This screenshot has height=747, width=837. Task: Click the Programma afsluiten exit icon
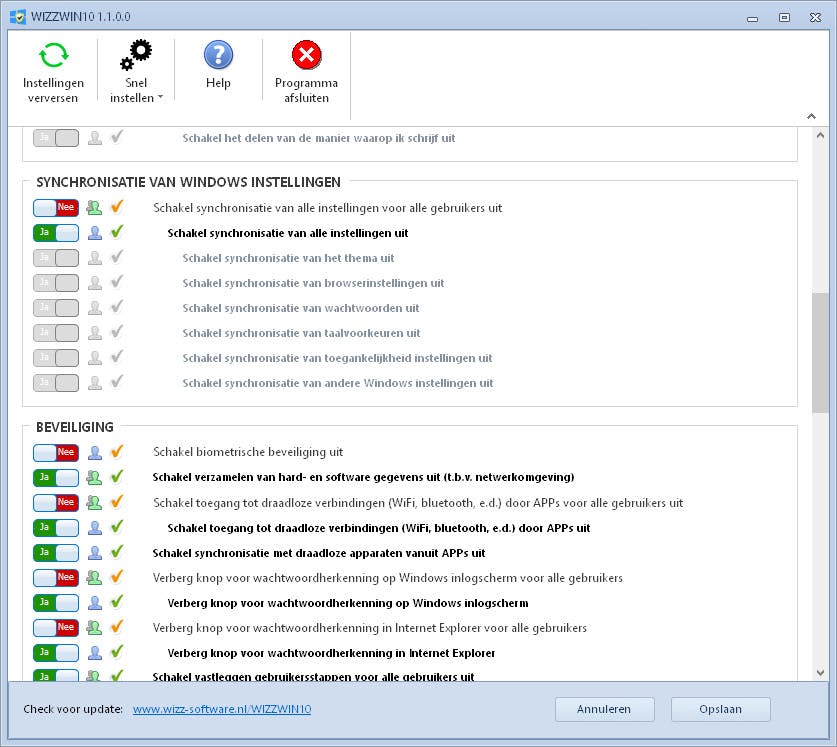[306, 55]
